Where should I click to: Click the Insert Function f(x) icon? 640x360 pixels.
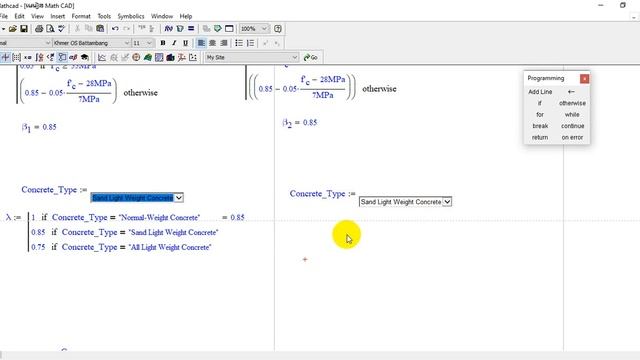point(169,29)
